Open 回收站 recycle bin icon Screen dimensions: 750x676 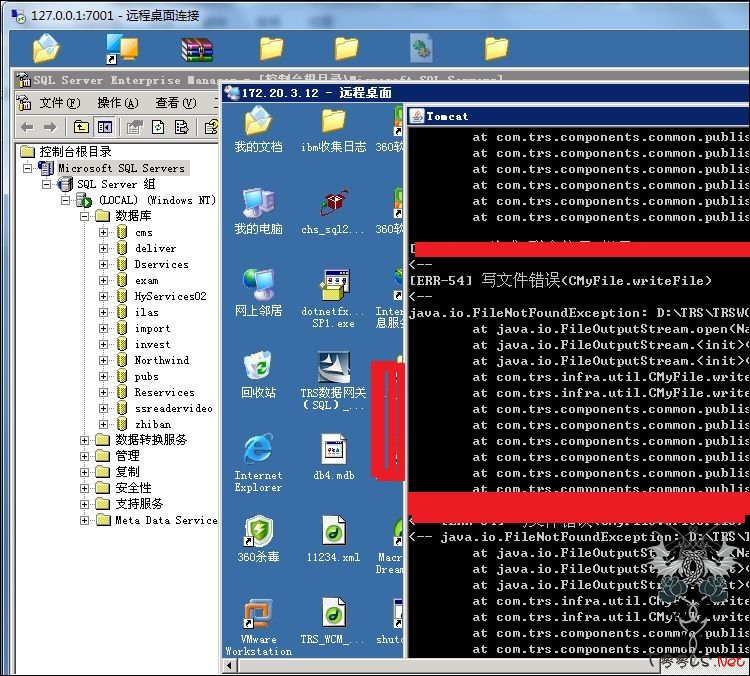coord(258,375)
